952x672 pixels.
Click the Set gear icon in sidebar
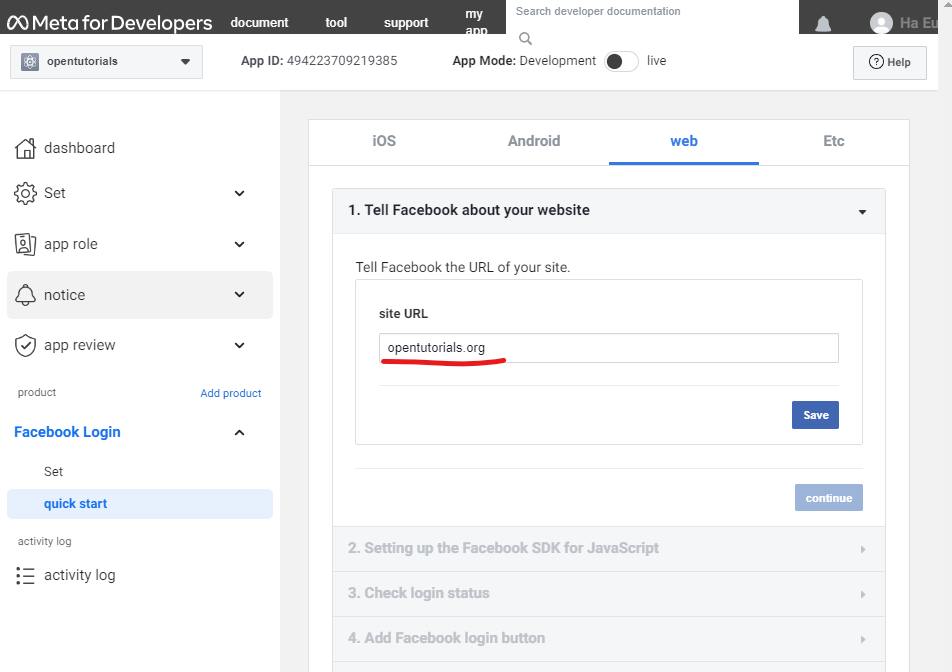(25, 193)
